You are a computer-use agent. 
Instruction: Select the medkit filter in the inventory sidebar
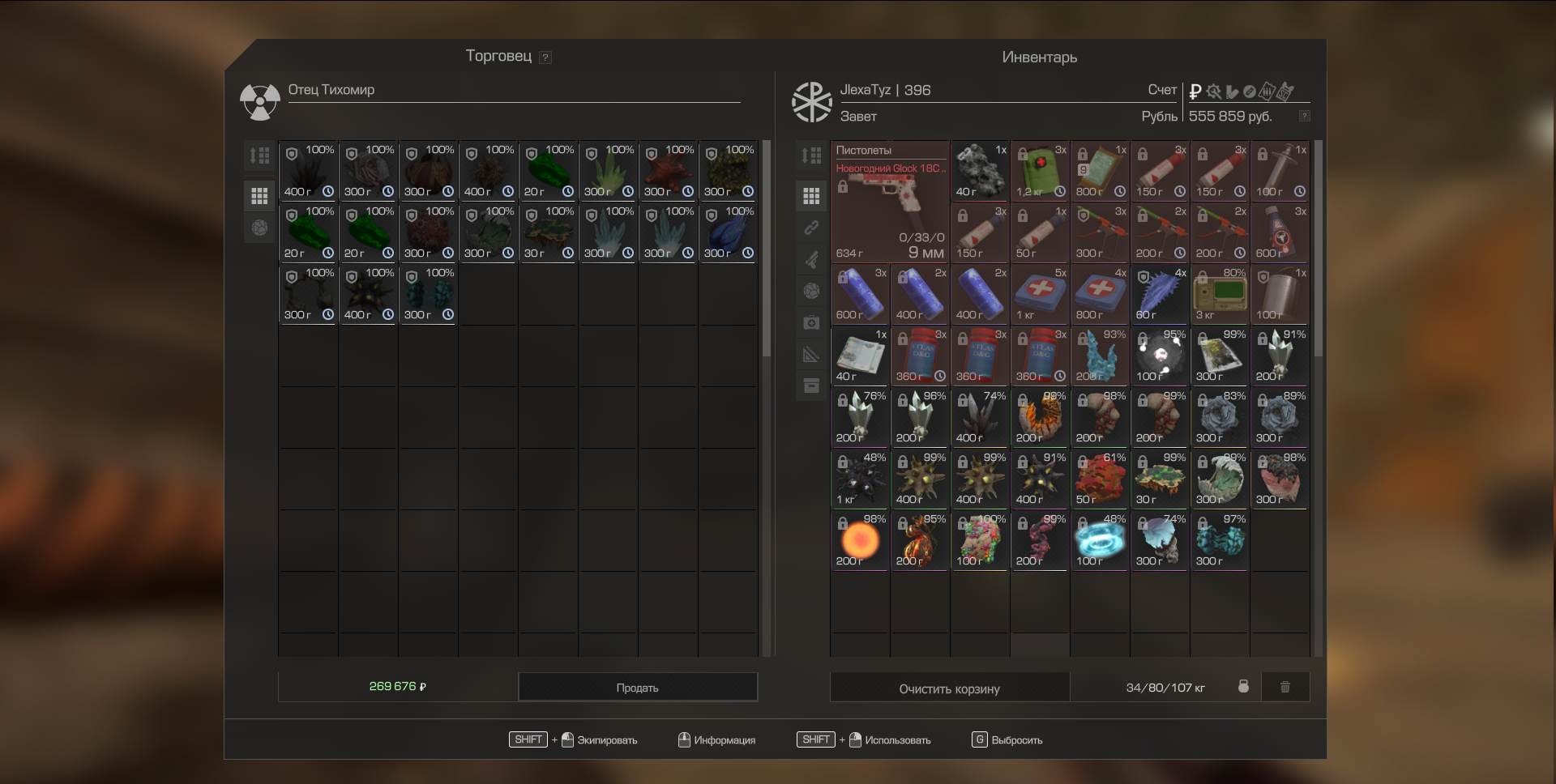pos(811,322)
